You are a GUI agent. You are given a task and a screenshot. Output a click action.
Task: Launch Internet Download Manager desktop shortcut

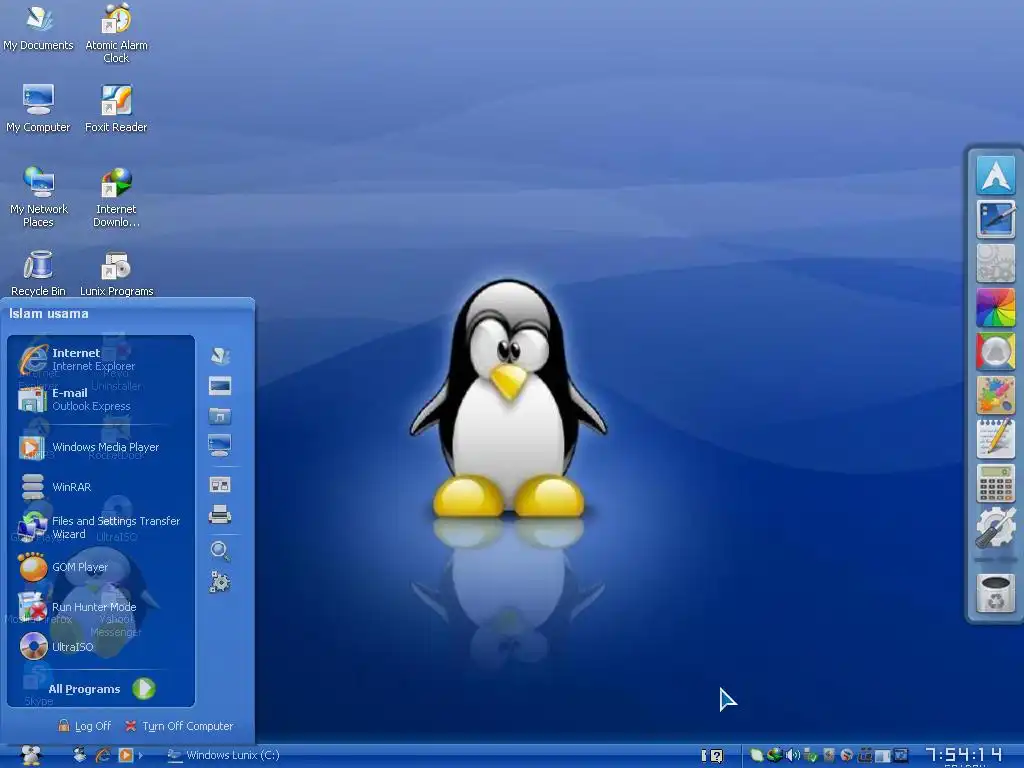(116, 197)
